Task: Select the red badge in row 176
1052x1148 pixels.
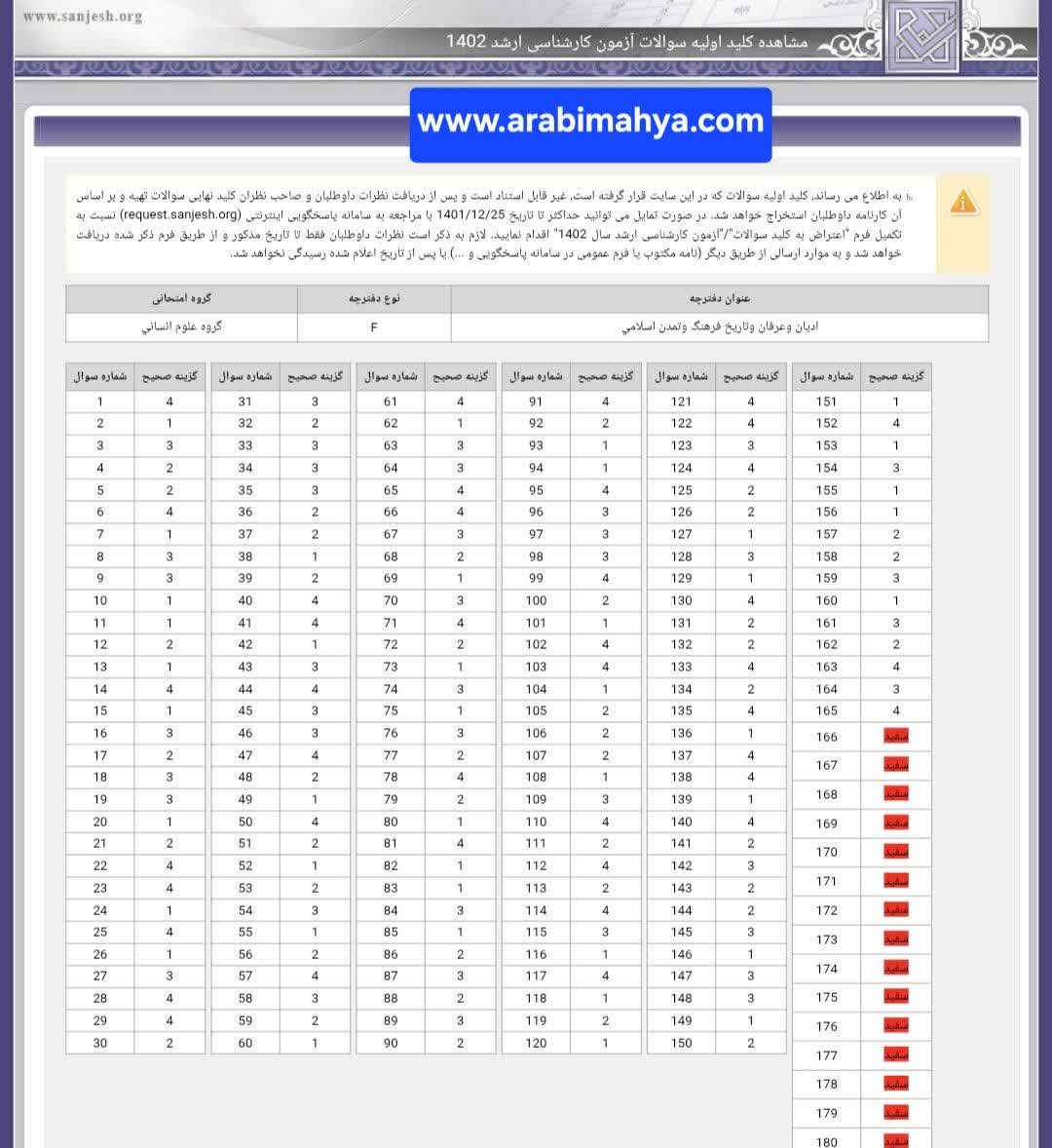Action: click(x=895, y=1026)
